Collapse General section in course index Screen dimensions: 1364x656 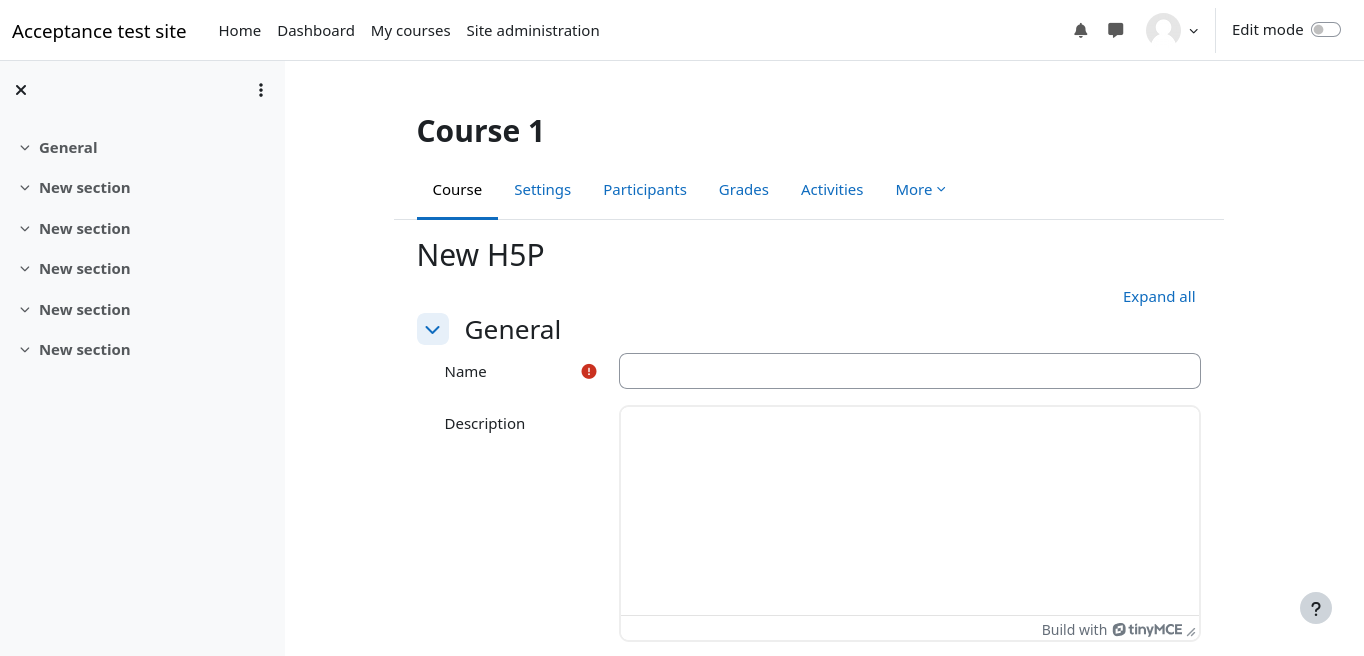(25, 148)
